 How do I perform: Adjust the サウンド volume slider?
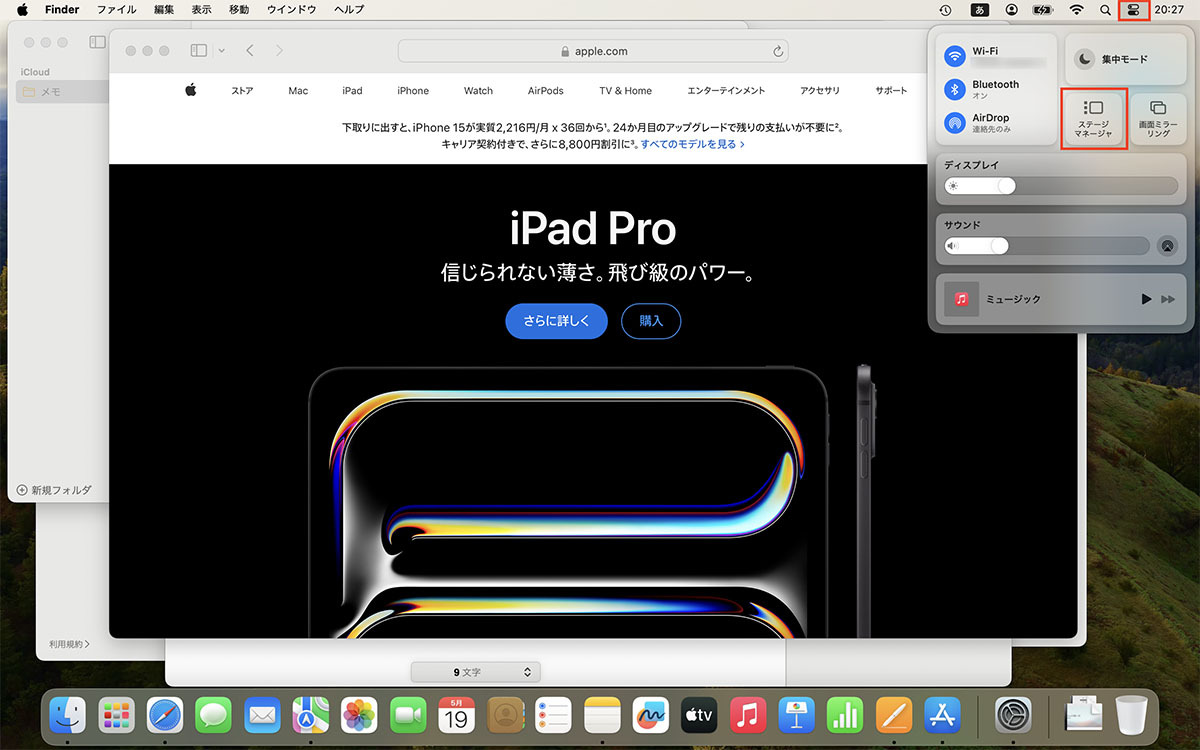pos(1047,246)
